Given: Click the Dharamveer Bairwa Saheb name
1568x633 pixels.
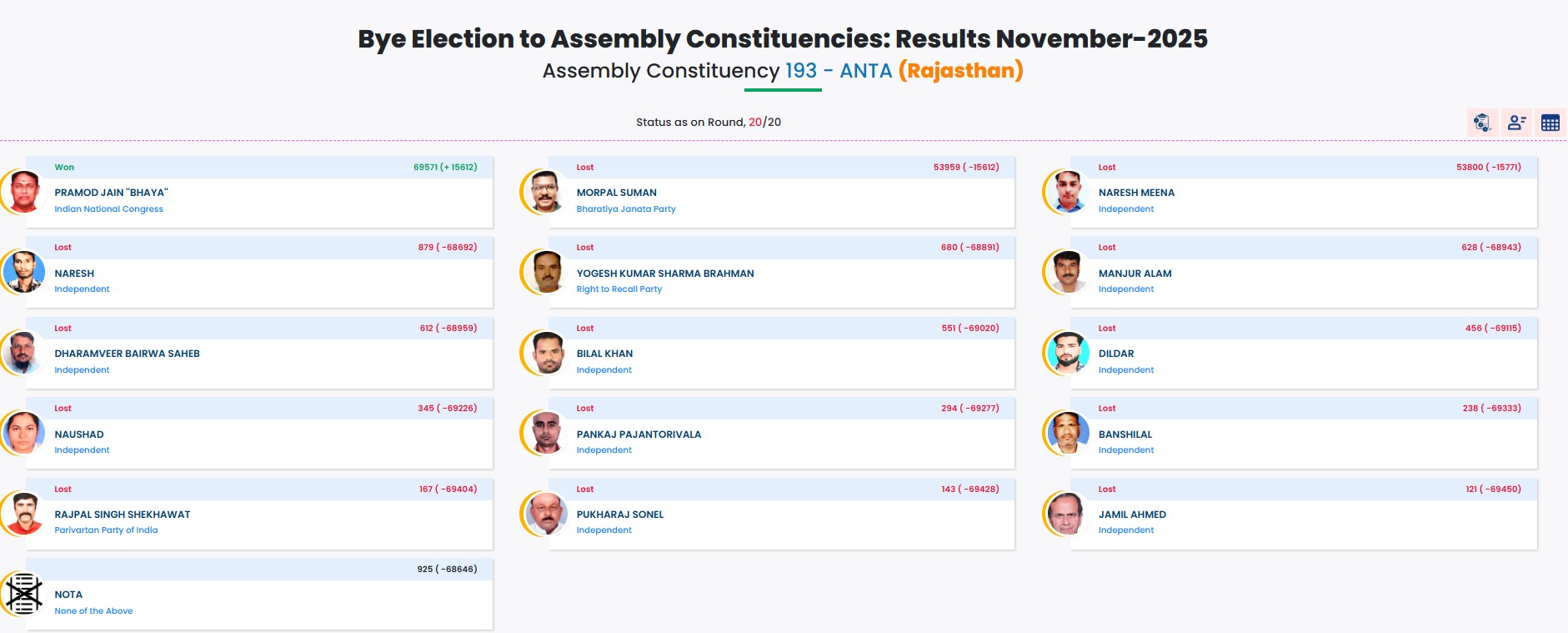Looking at the screenshot, I should [127, 354].
